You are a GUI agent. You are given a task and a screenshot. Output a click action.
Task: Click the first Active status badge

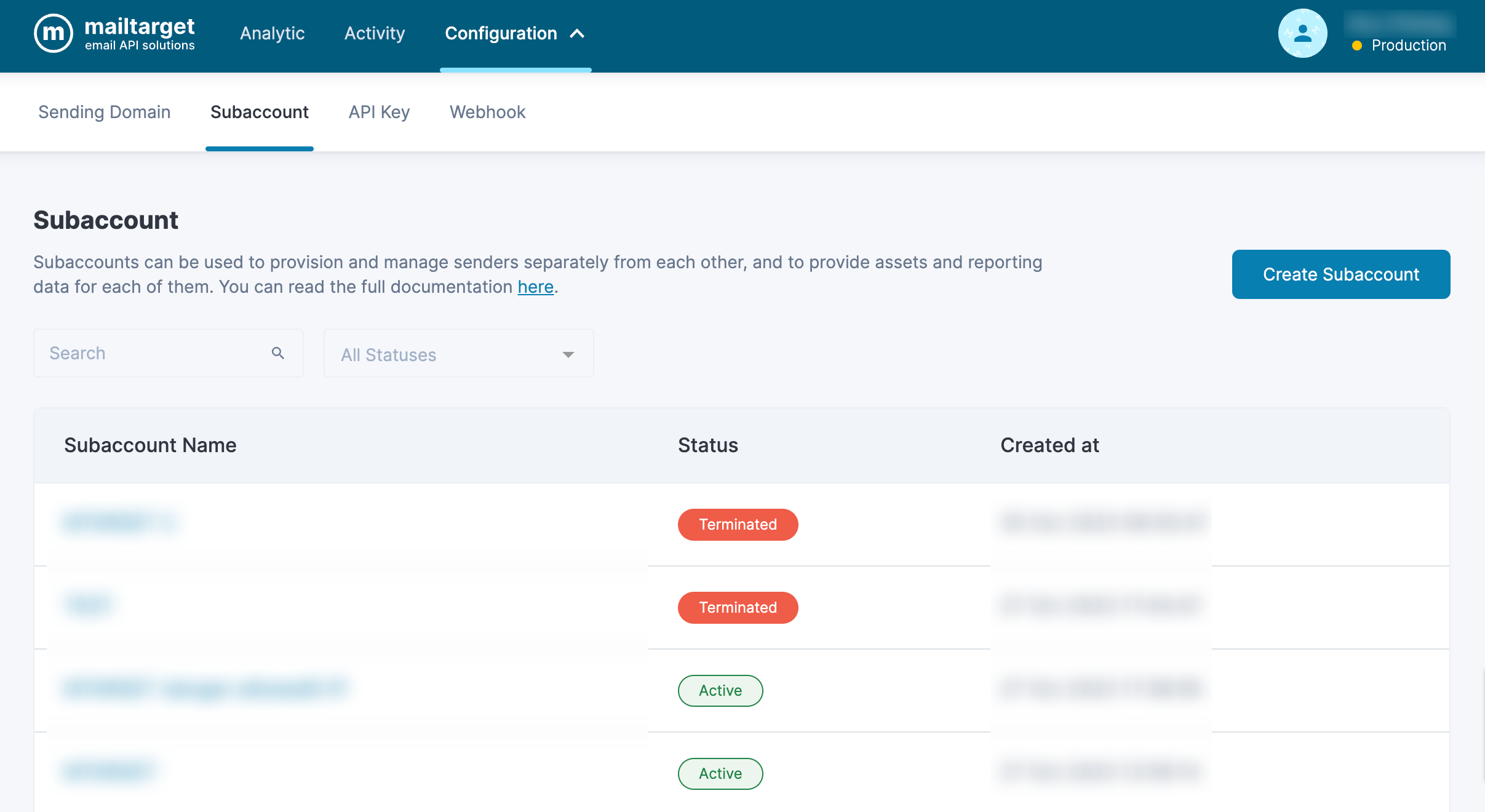point(720,691)
